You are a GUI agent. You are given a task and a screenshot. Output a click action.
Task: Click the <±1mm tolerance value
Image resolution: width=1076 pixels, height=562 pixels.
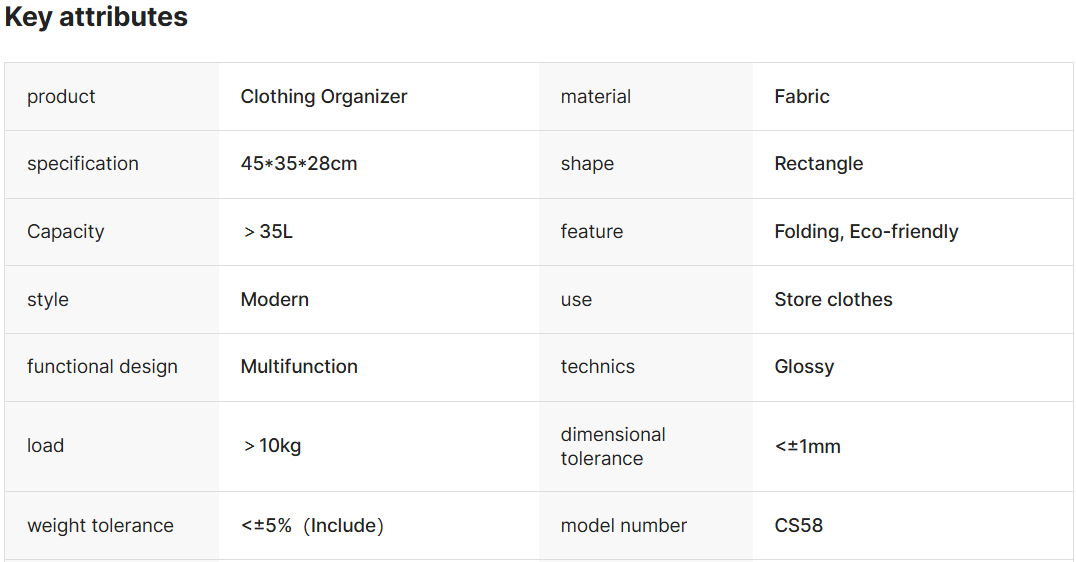(x=807, y=447)
